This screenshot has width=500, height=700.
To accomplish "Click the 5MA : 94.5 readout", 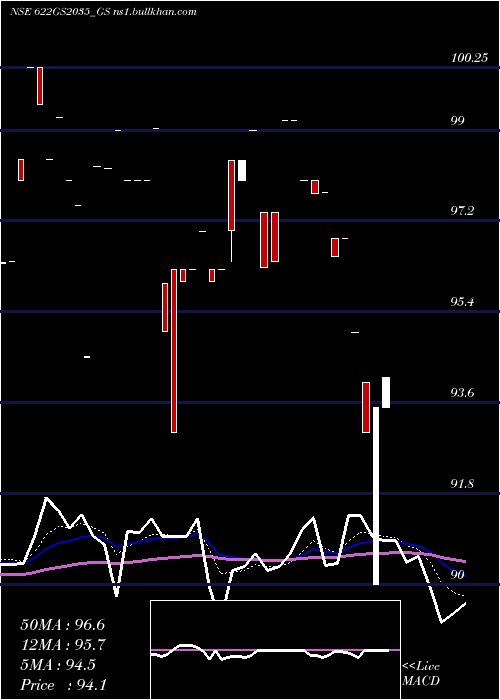I will (x=58, y=665).
